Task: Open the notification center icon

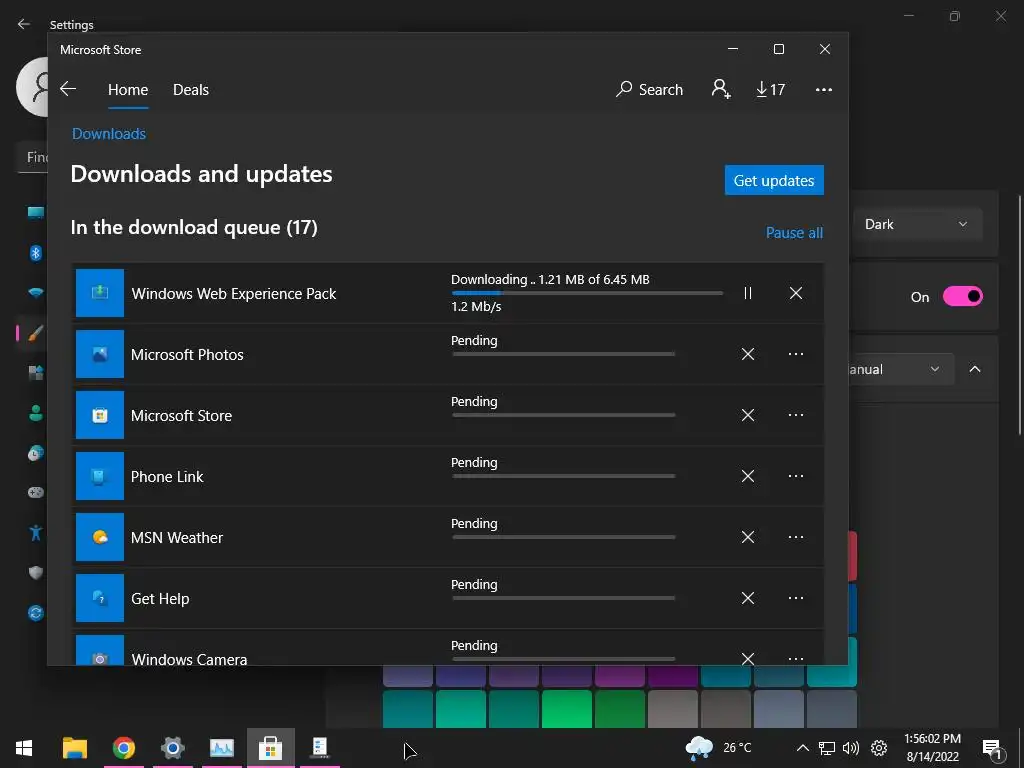Action: pyautogui.click(x=991, y=748)
